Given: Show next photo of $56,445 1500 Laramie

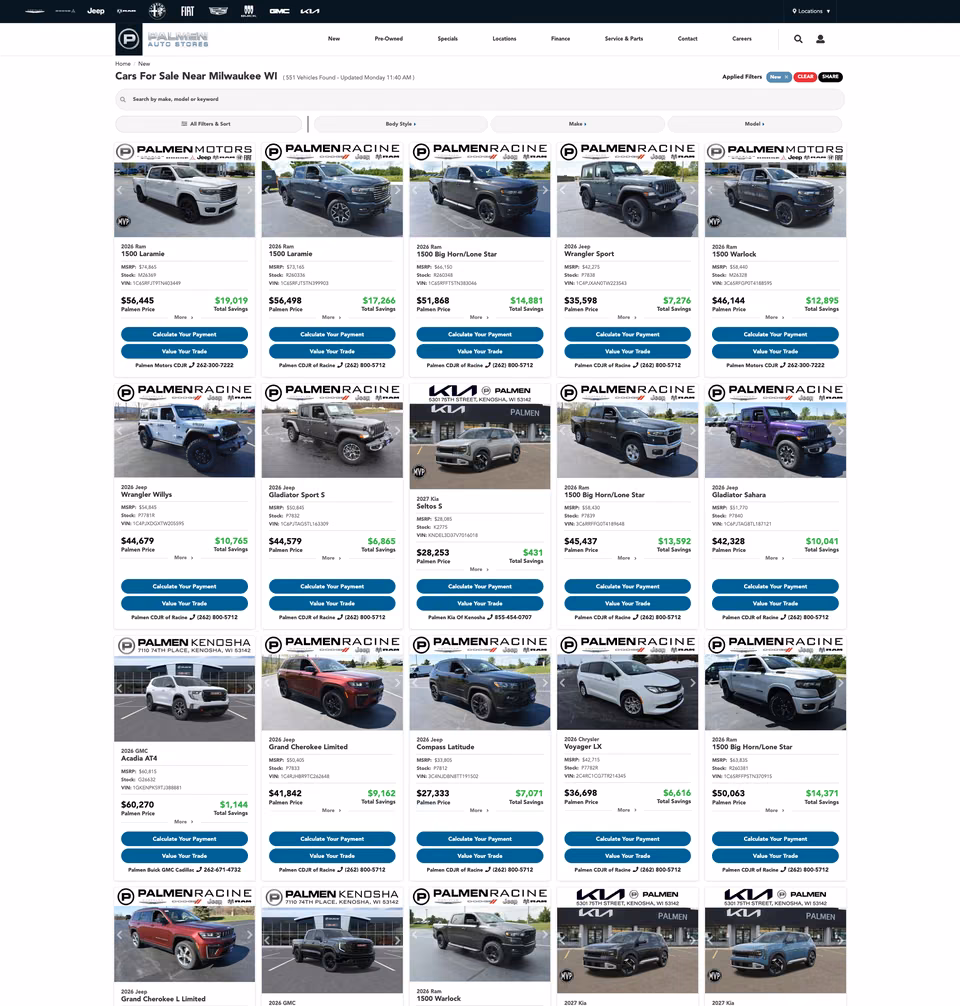Looking at the screenshot, I should click(x=250, y=190).
